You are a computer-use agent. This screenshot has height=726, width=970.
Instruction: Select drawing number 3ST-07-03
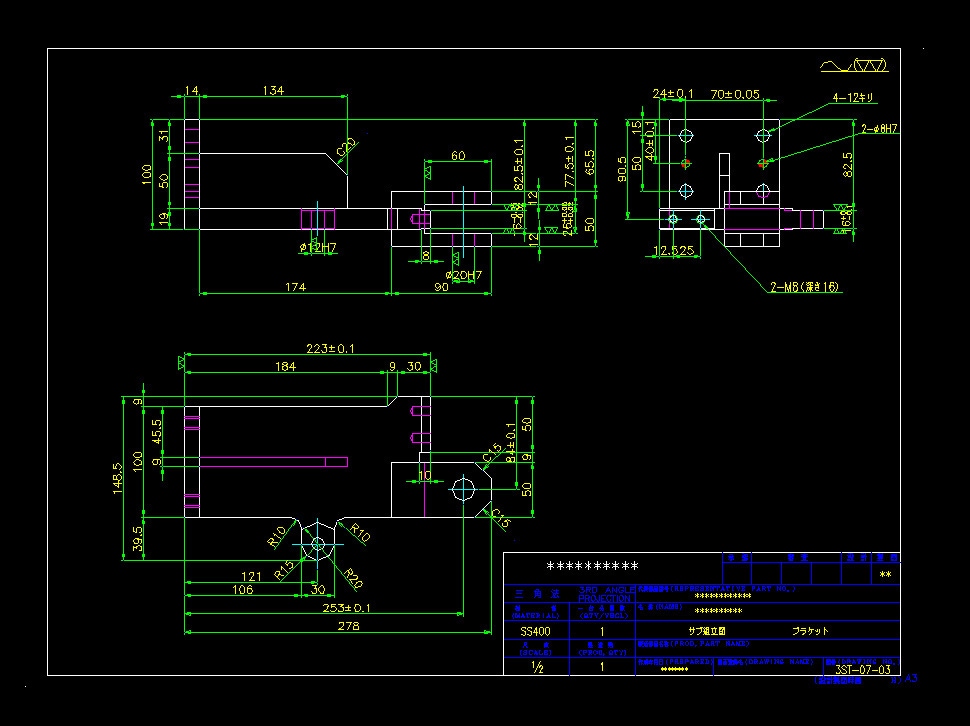(x=863, y=670)
